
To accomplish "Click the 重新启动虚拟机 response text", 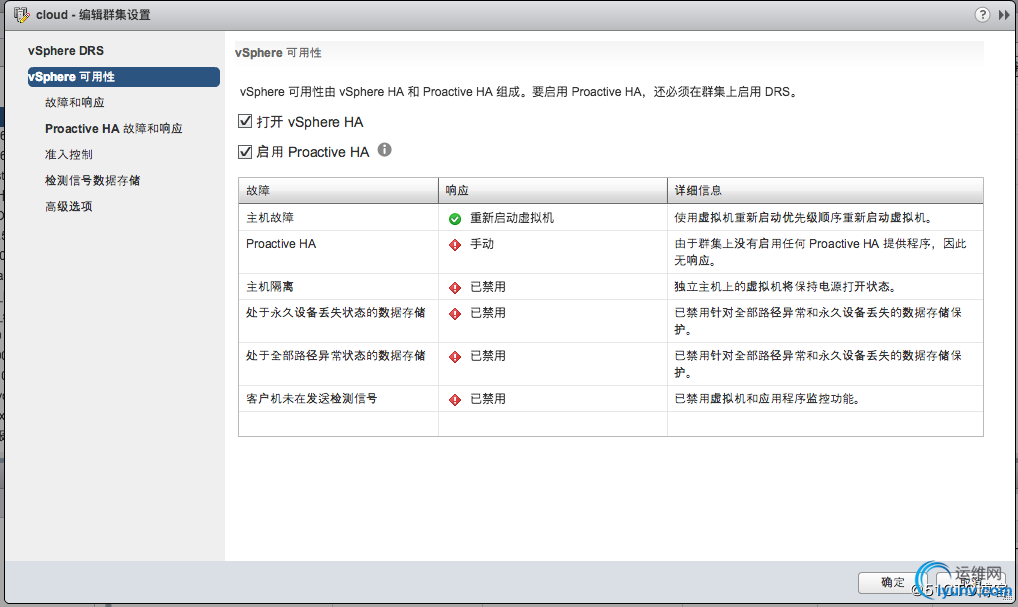I will [512, 218].
